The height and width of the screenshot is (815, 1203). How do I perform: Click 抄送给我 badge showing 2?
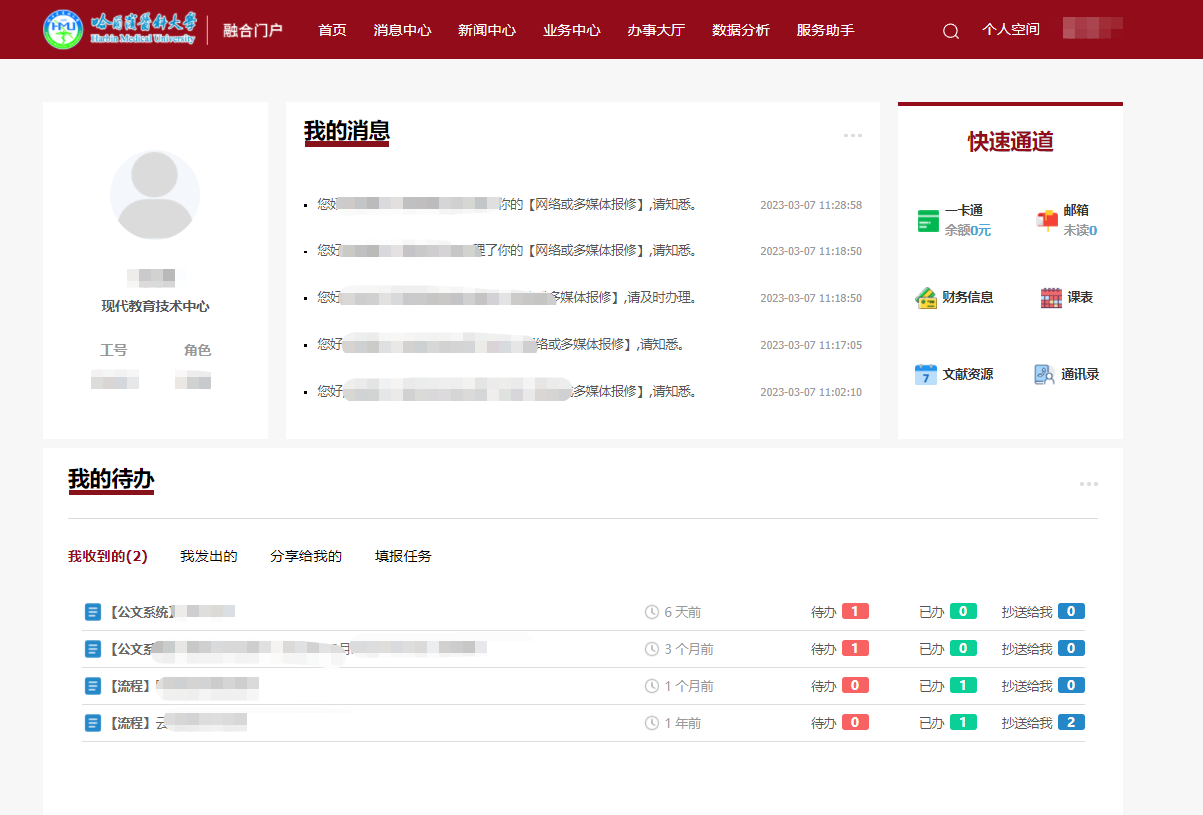(x=1071, y=722)
